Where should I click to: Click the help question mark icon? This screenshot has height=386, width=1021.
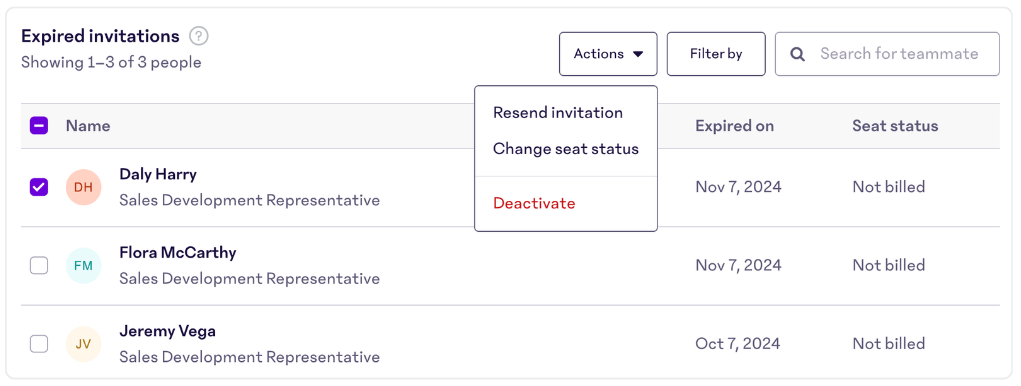pyautogui.click(x=199, y=36)
